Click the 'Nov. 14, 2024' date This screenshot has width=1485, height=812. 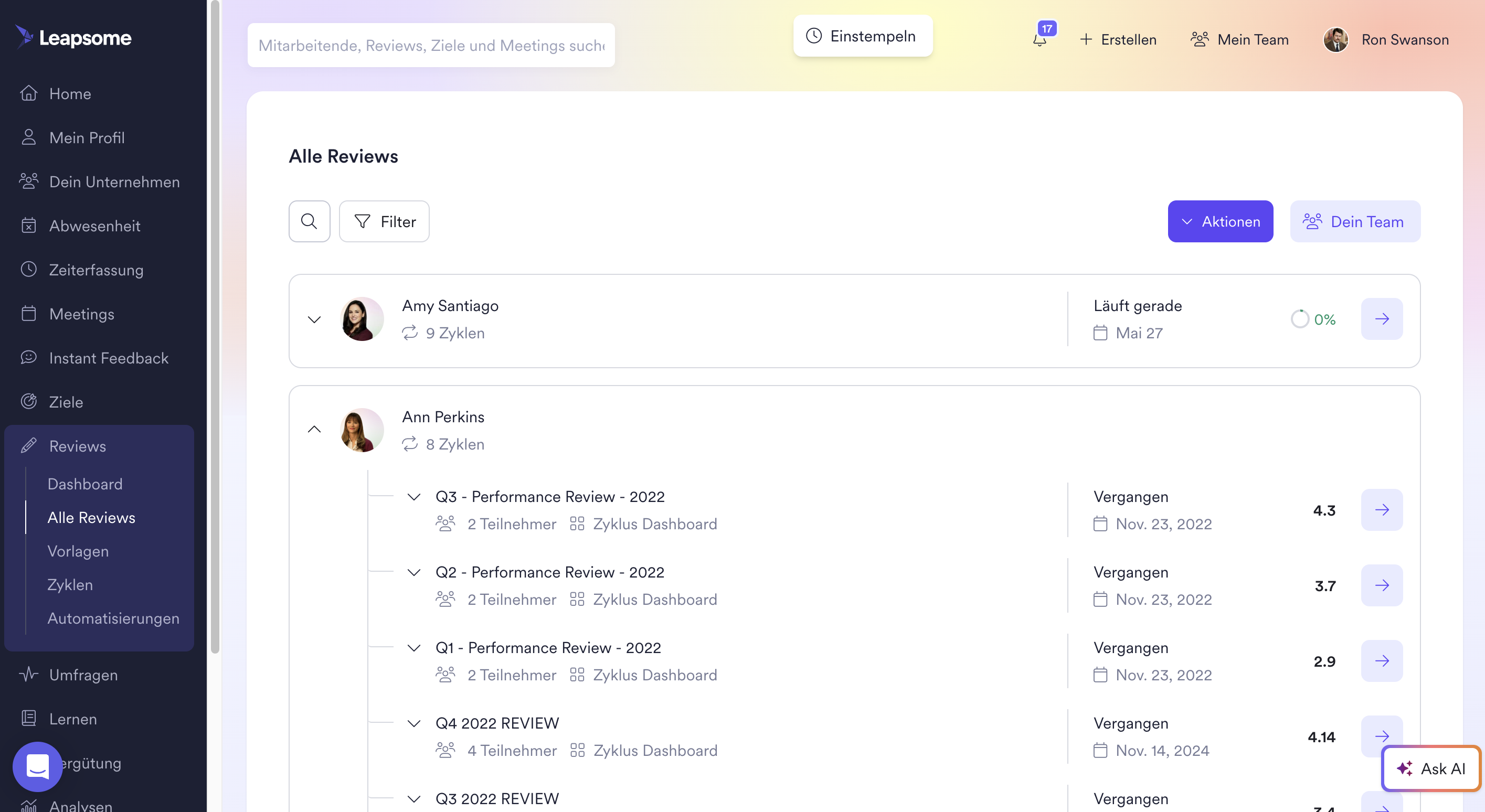click(1162, 750)
